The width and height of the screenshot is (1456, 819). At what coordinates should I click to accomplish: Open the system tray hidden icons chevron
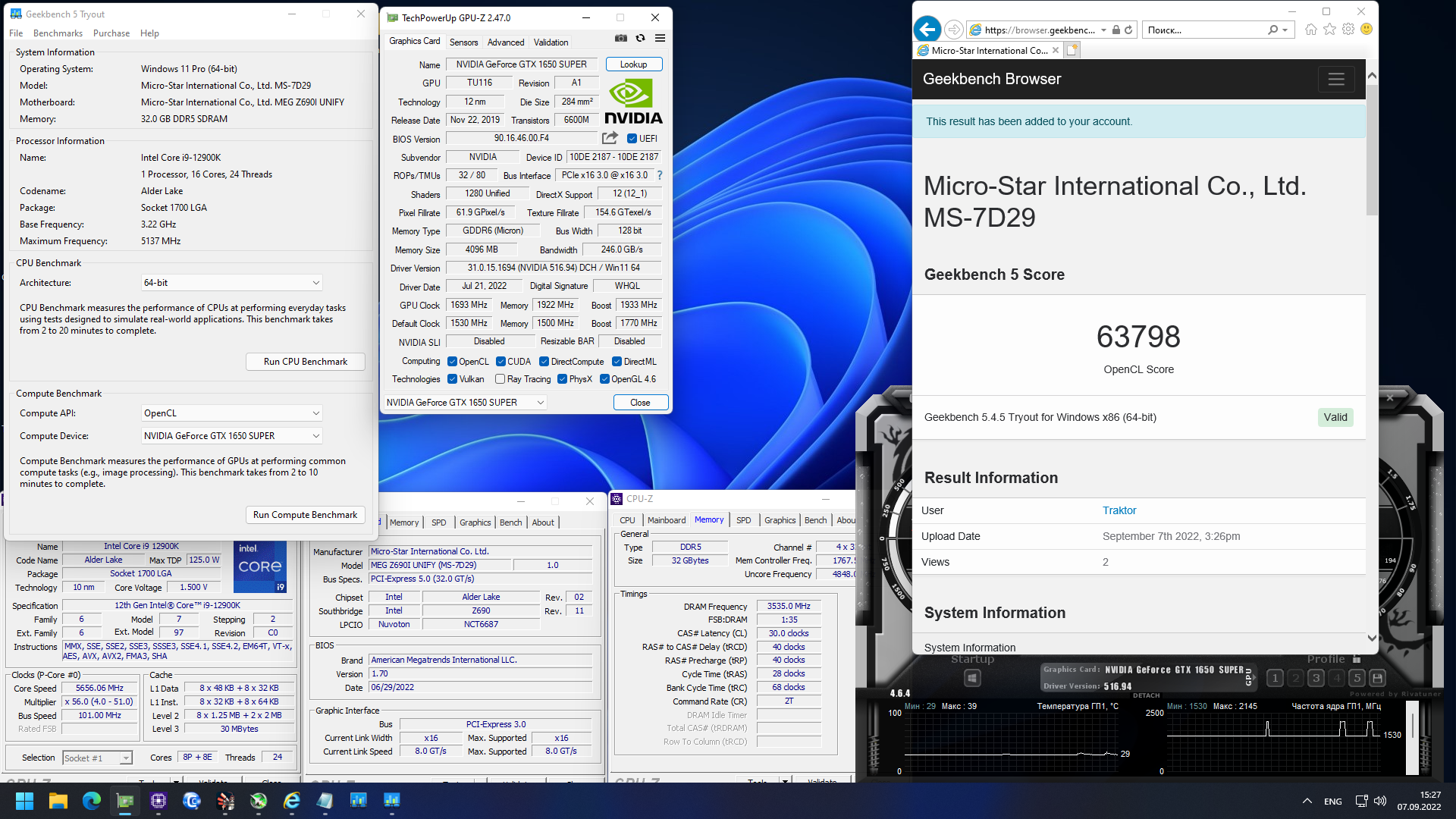[x=1307, y=801]
